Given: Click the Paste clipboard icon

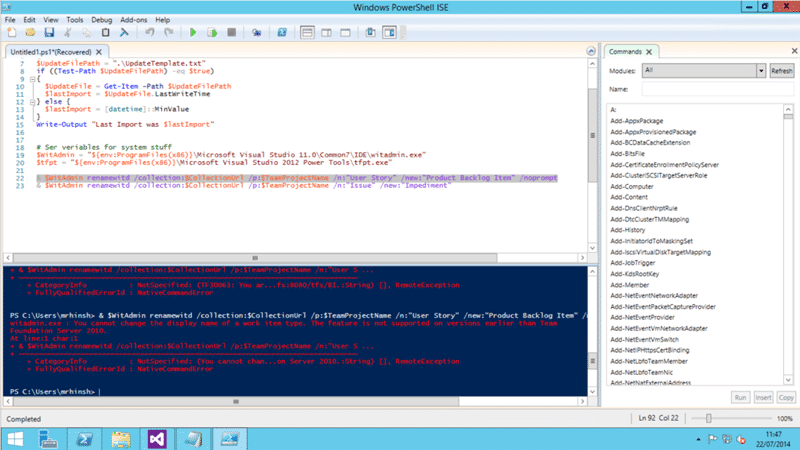Looking at the screenshot, I should (105, 33).
